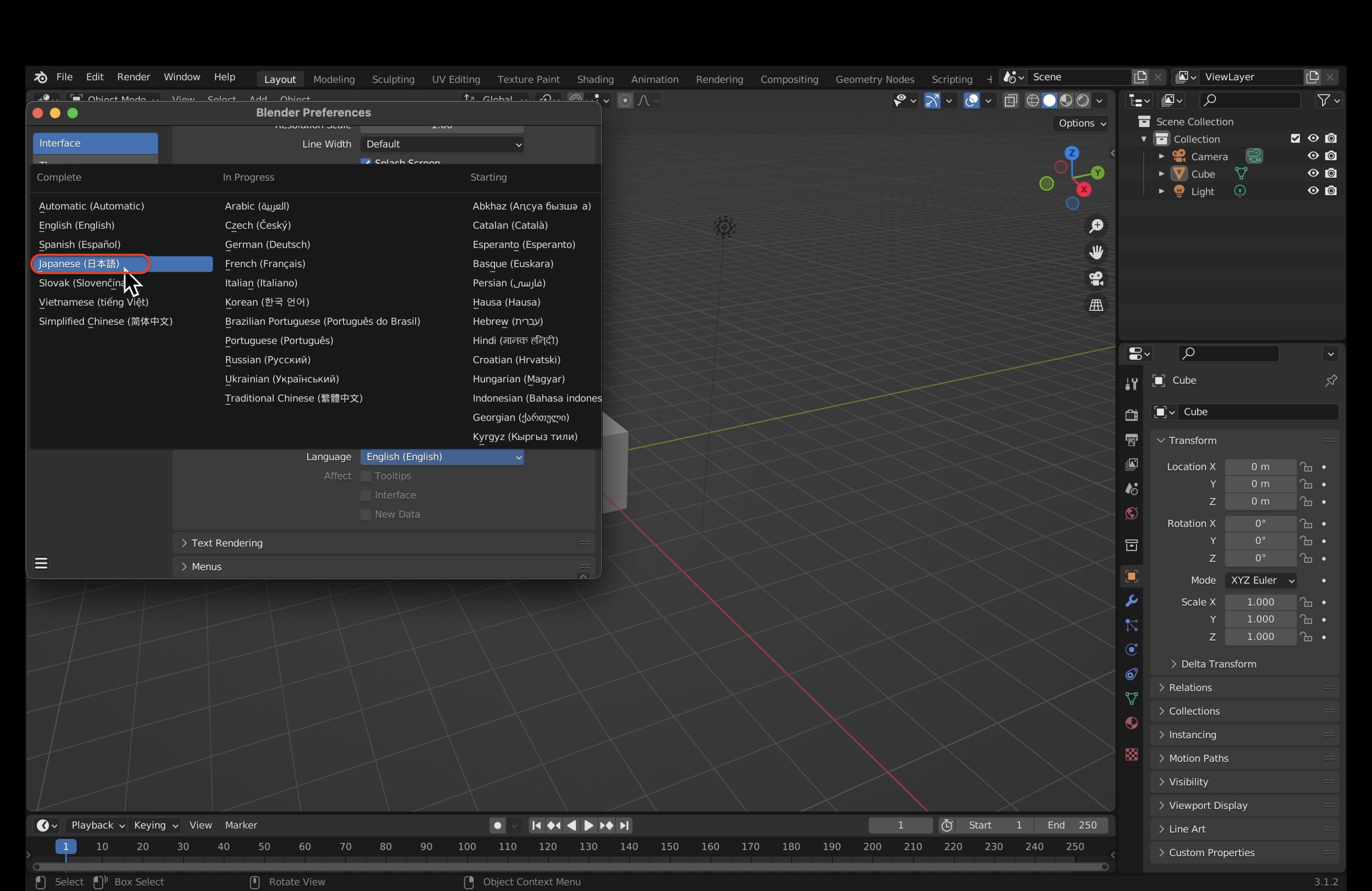Screen dimensions: 1372x891
Task: Select the Interface preferences section
Action: [95, 143]
